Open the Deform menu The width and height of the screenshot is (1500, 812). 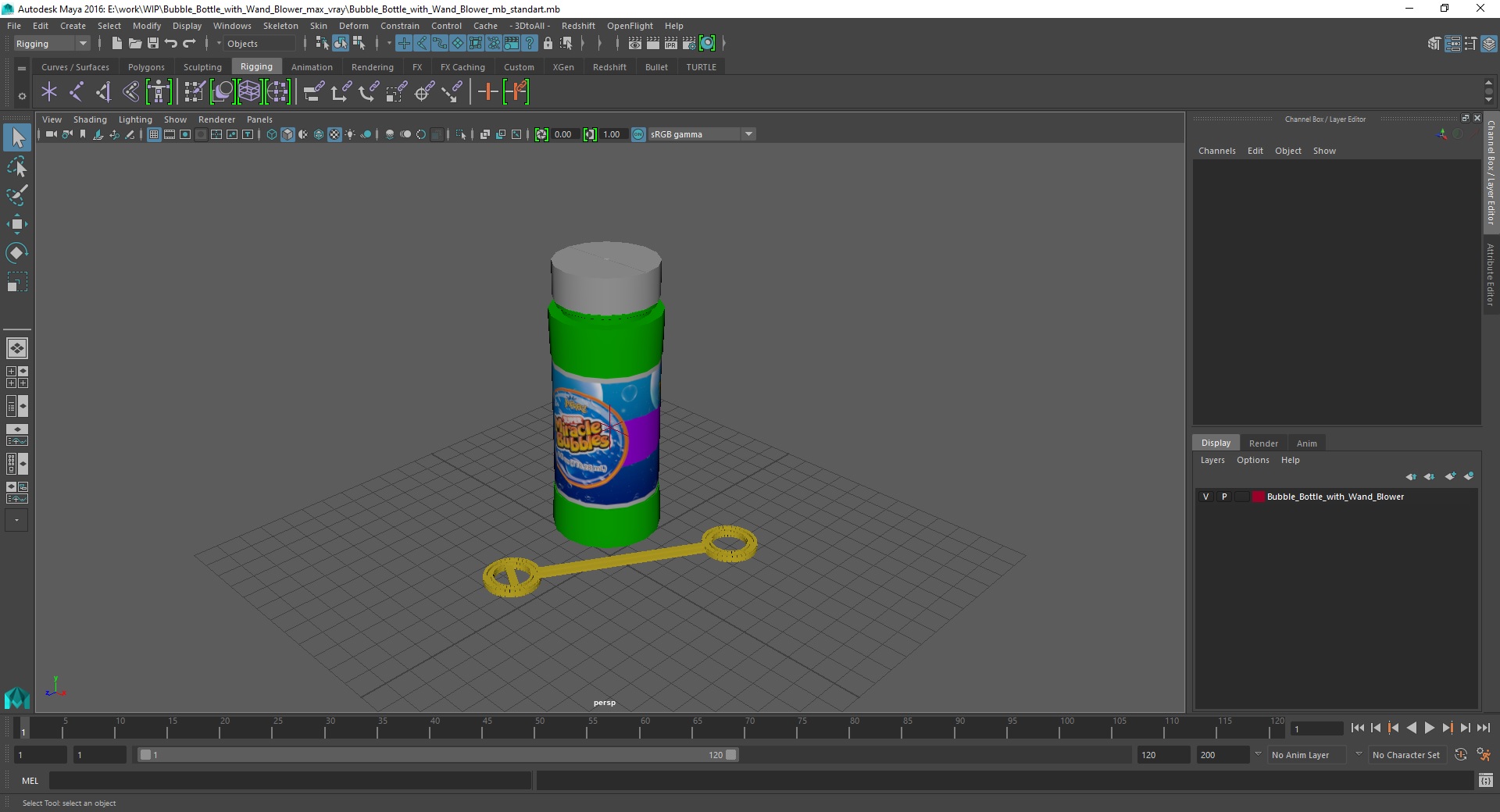[353, 26]
